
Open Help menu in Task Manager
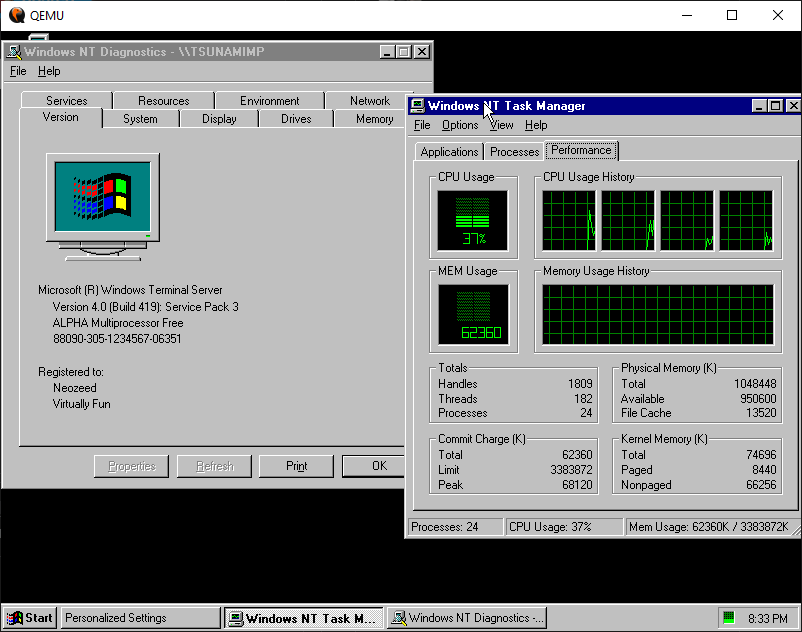pyautogui.click(x=536, y=125)
